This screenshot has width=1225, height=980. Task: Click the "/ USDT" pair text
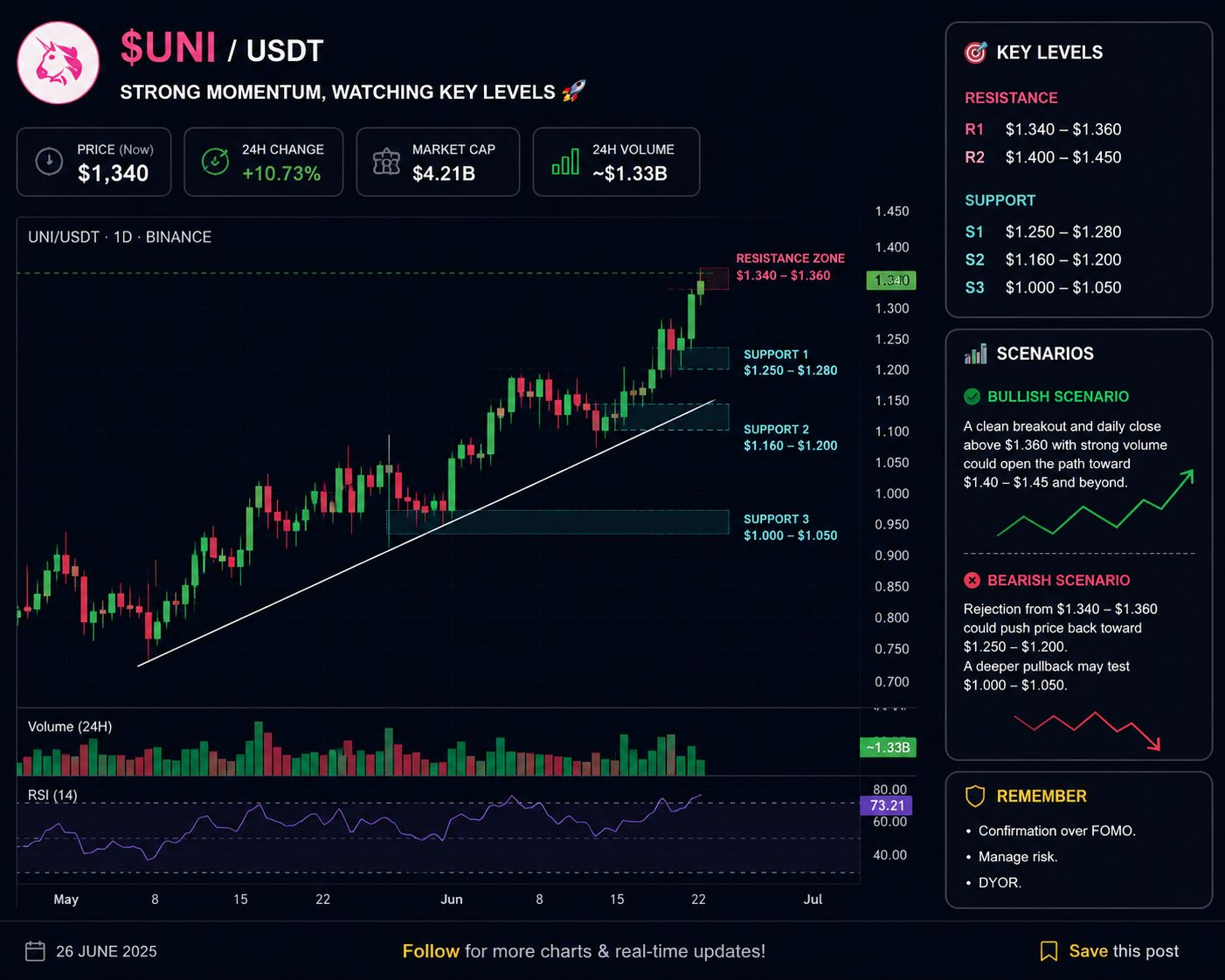tap(276, 51)
